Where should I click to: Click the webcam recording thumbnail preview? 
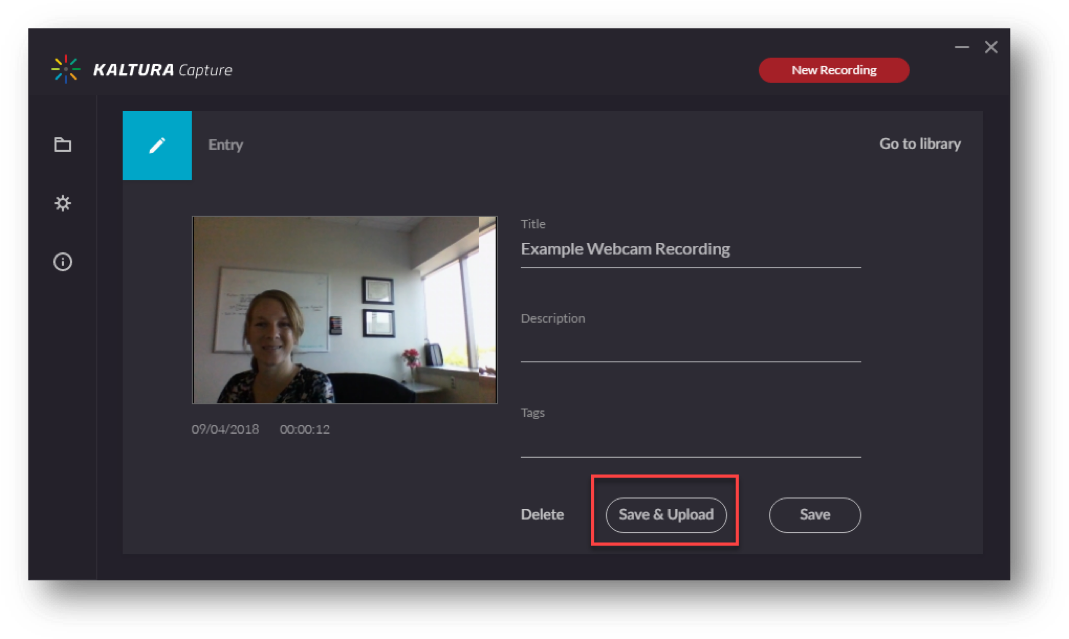pos(344,310)
